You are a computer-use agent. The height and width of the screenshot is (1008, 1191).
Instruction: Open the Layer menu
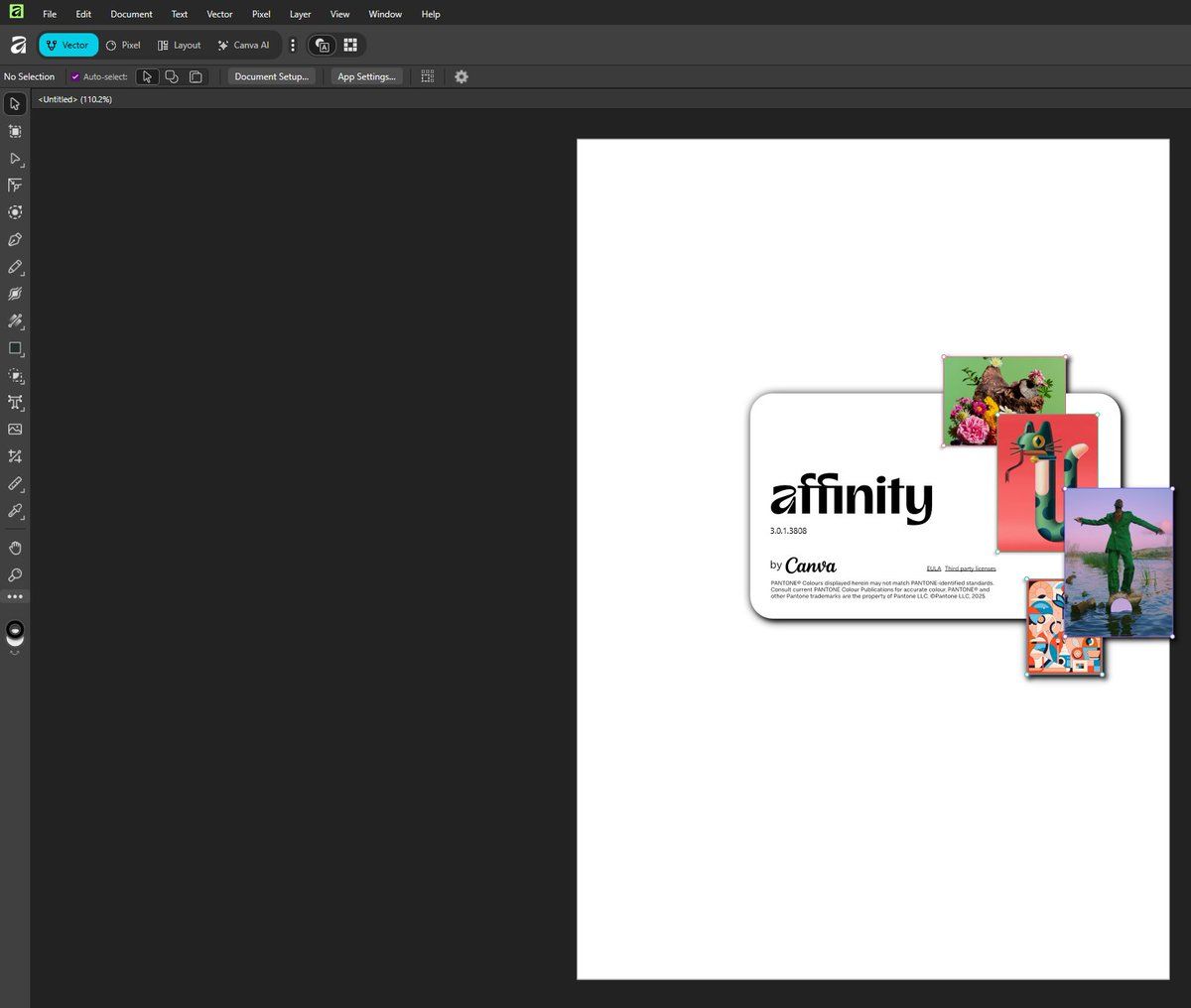pos(300,14)
